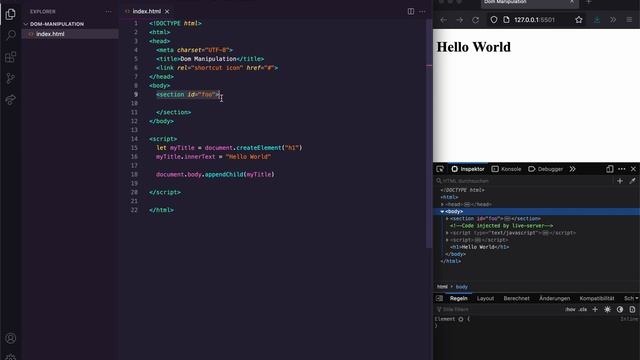This screenshot has width=640, height=360.
Task: Open Explorer panel more actions ellipsis
Action: [108, 11]
